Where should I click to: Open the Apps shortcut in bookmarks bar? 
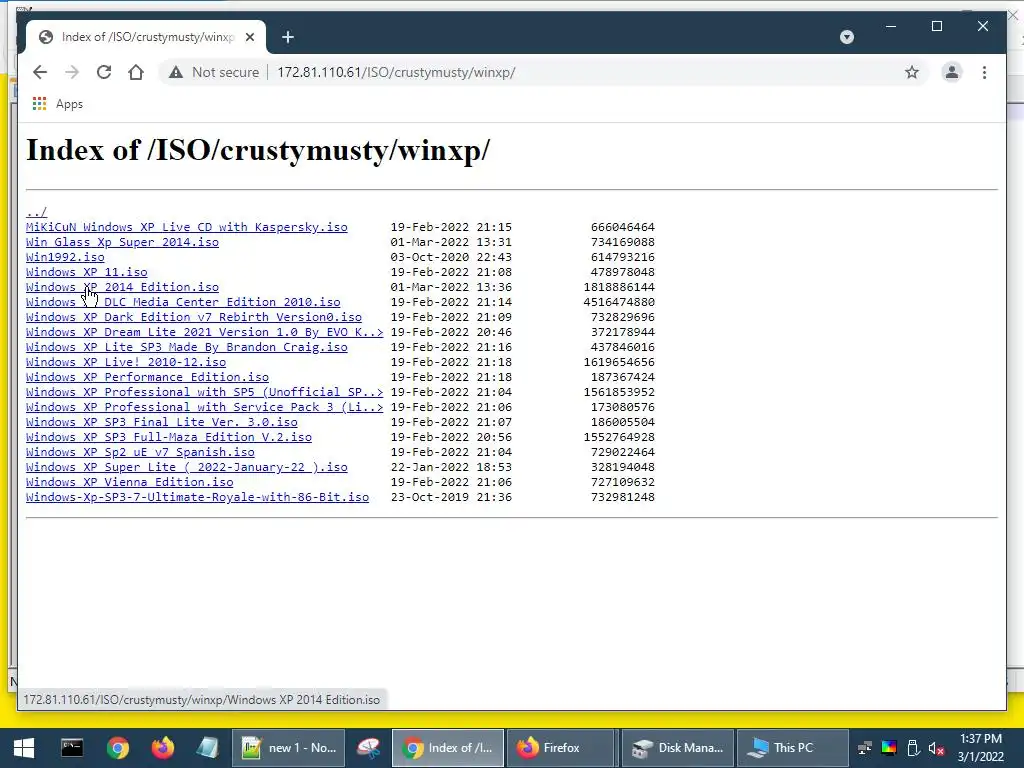(x=58, y=104)
